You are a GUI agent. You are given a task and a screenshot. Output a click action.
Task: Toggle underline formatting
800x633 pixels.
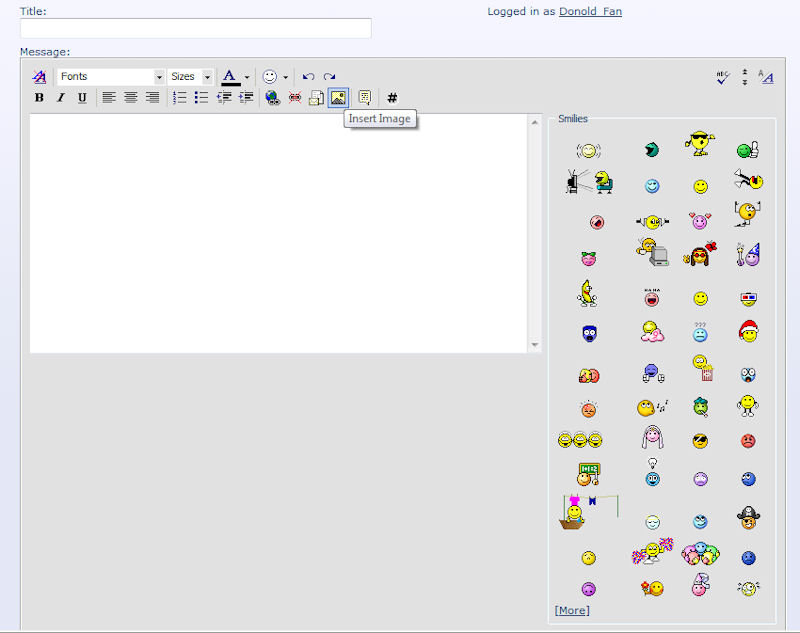click(x=82, y=97)
